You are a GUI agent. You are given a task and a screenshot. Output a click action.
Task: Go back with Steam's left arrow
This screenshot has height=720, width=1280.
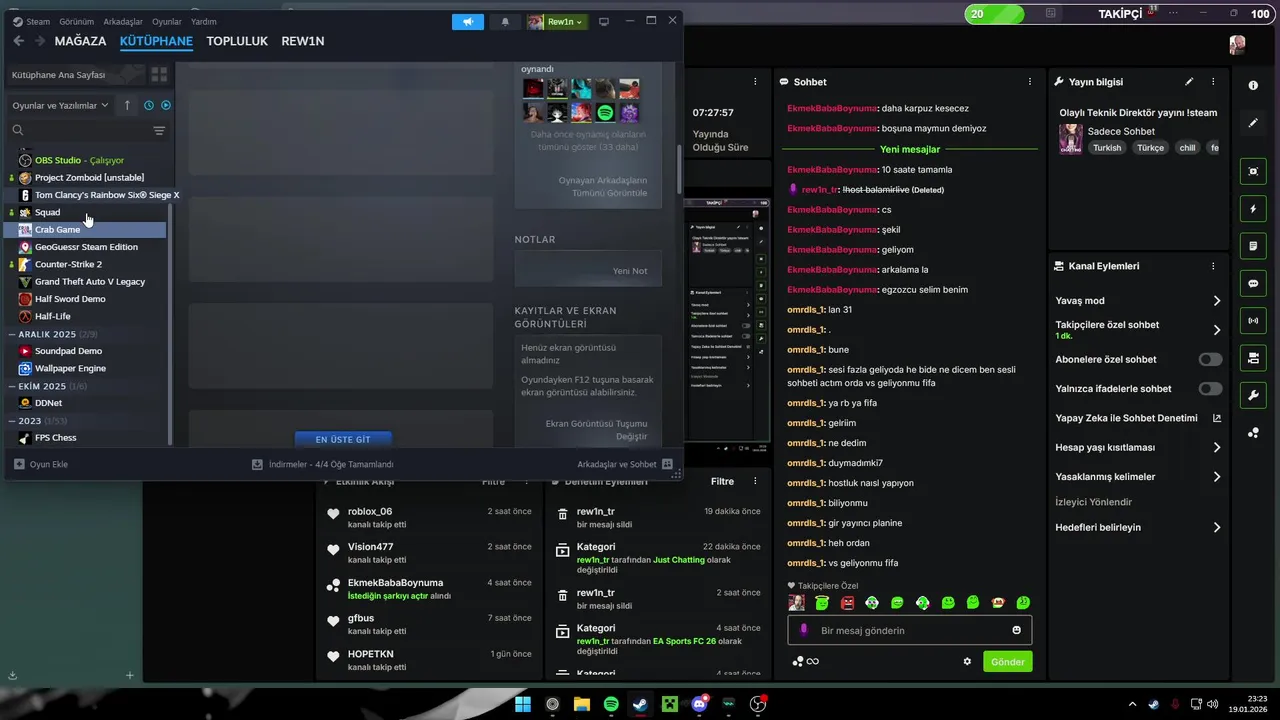tap(18, 41)
